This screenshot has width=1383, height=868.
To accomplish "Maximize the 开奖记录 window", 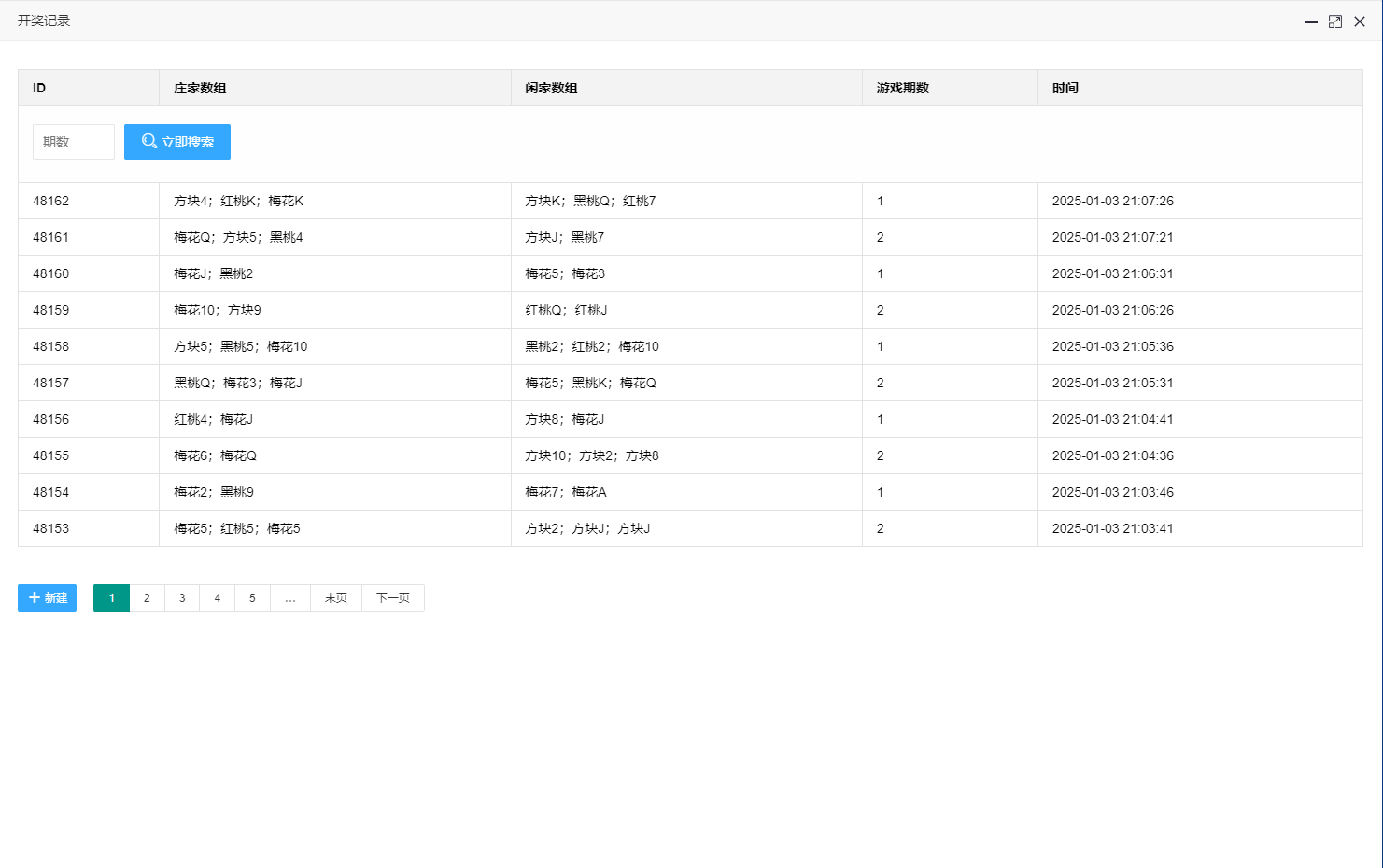I will 1335,21.
